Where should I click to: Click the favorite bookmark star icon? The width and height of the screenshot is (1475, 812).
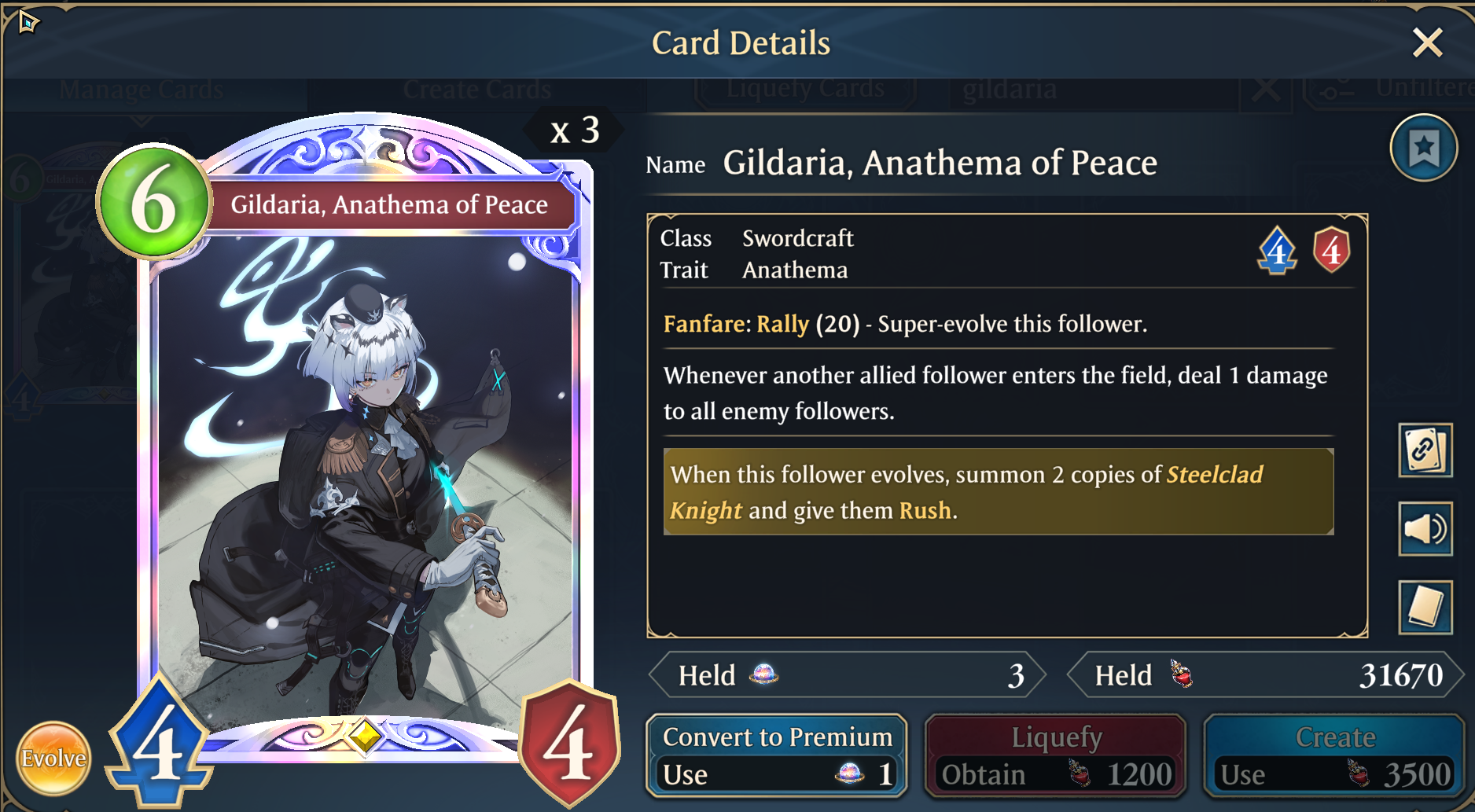[x=1423, y=148]
